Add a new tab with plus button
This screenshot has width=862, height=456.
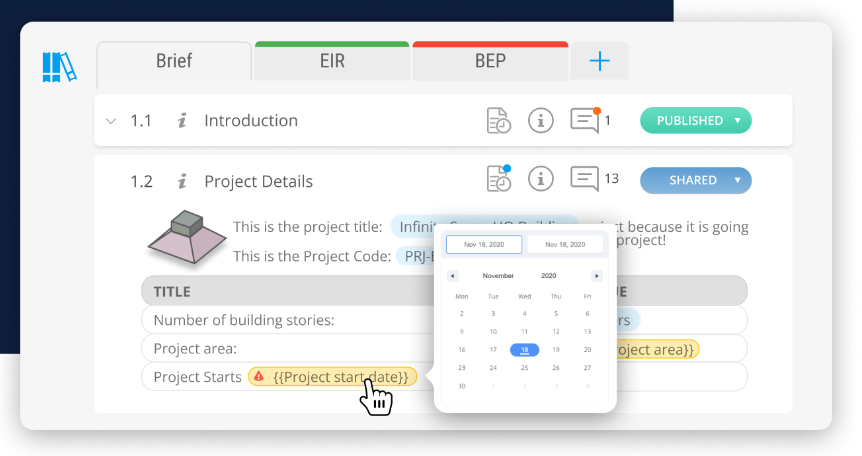coord(599,61)
